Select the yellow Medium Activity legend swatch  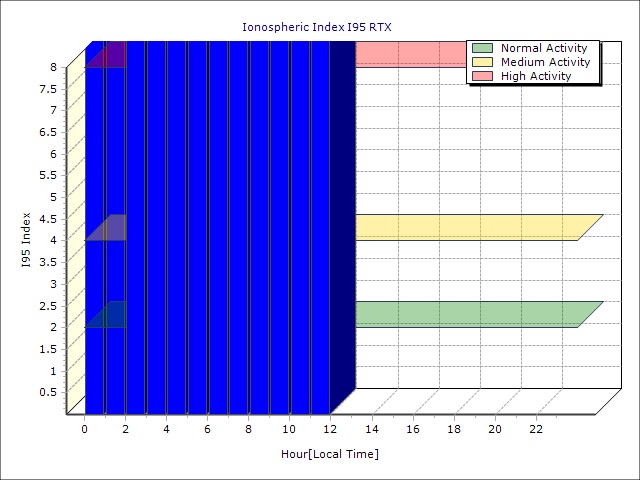[x=482, y=62]
